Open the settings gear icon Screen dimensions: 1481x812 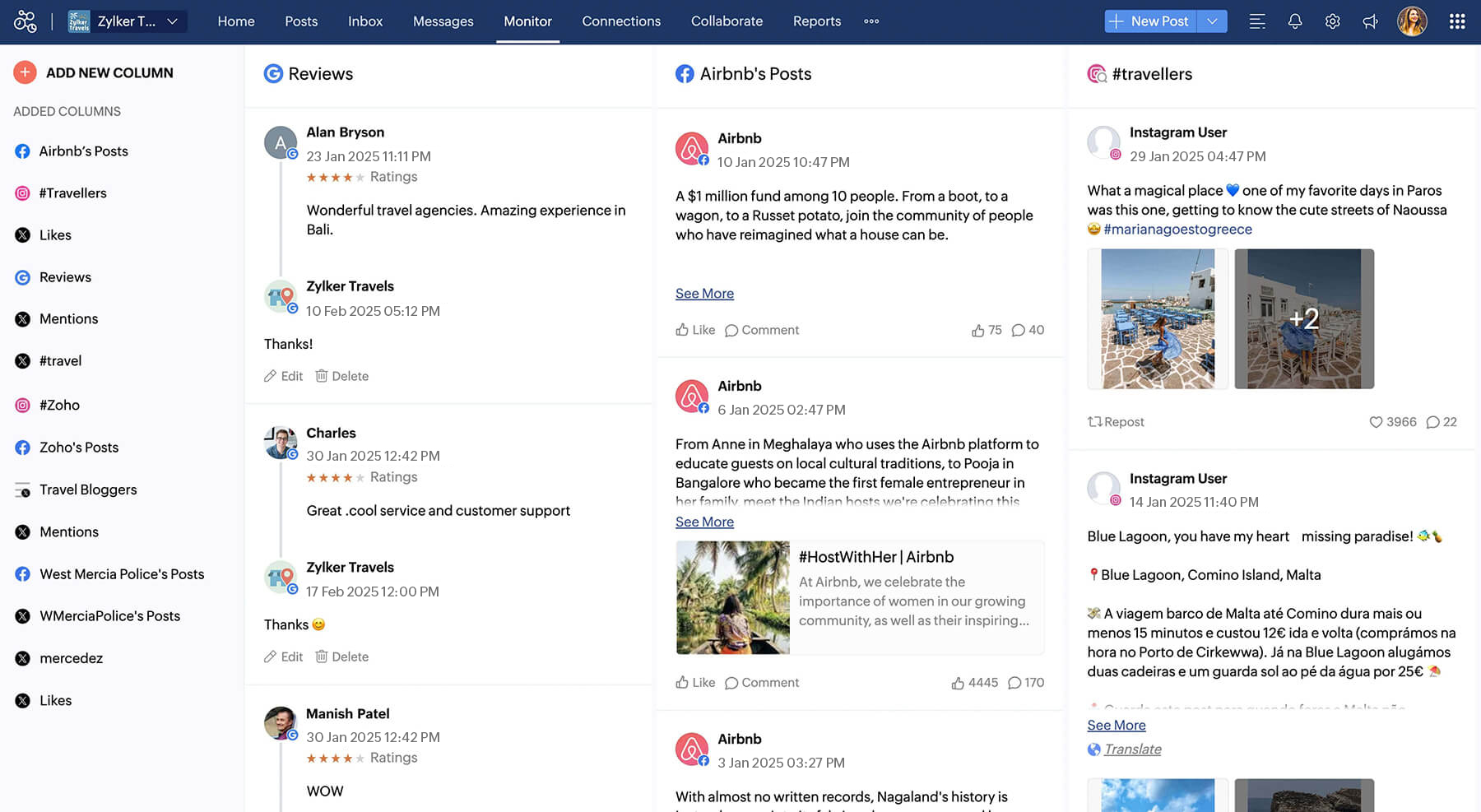coord(1332,21)
